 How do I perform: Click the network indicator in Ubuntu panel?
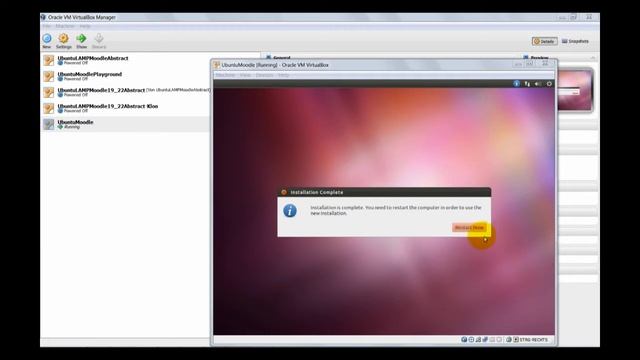click(527, 83)
